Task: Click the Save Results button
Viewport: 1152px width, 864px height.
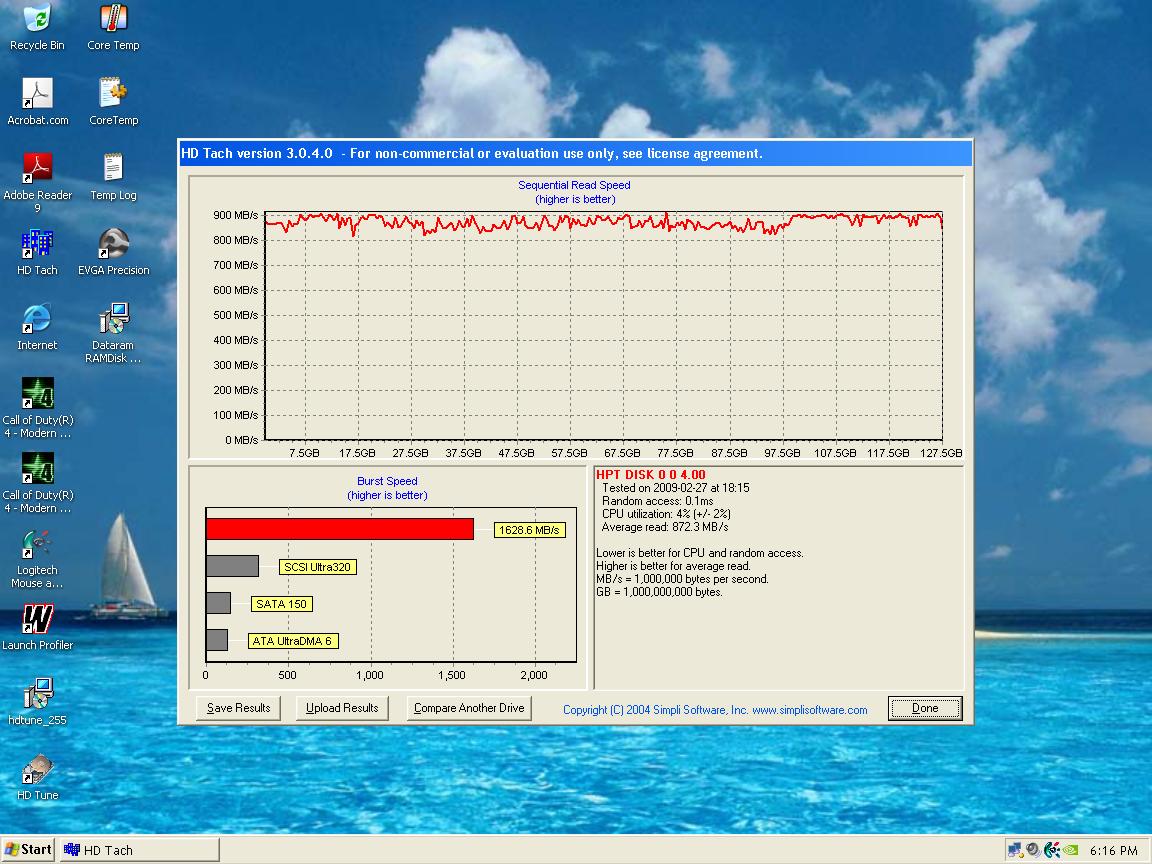Action: point(238,708)
